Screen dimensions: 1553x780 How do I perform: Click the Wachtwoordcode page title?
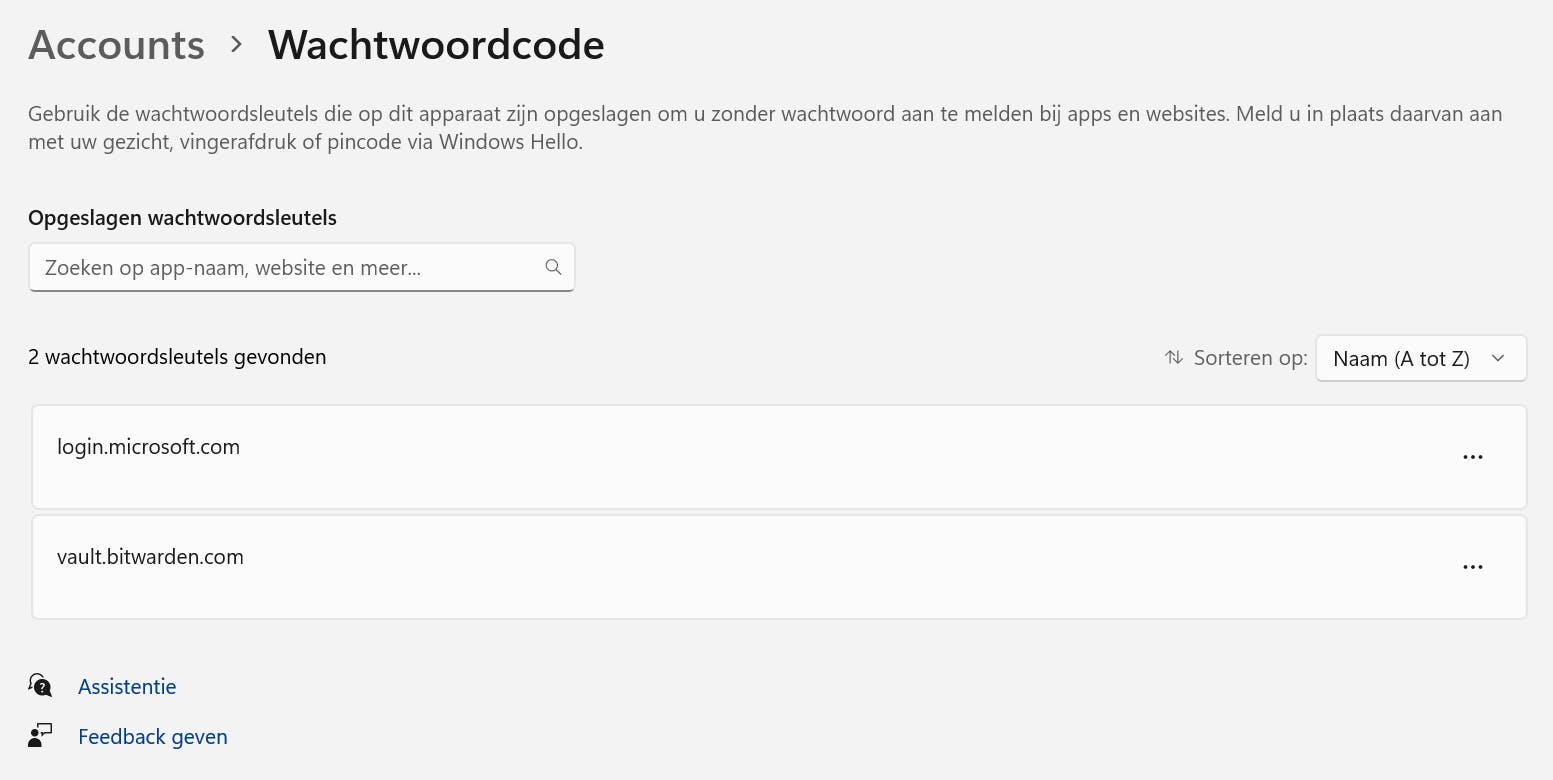click(436, 45)
